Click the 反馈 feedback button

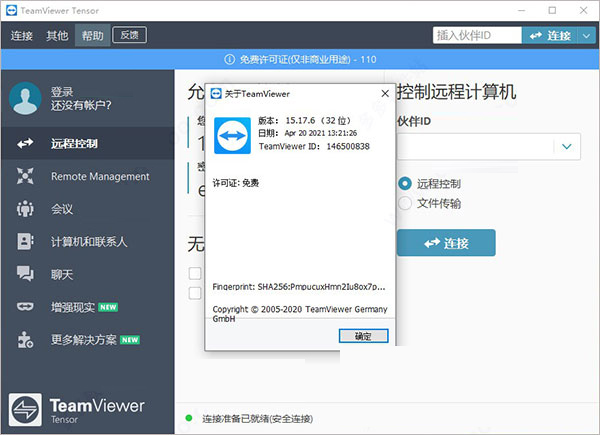tap(129, 35)
